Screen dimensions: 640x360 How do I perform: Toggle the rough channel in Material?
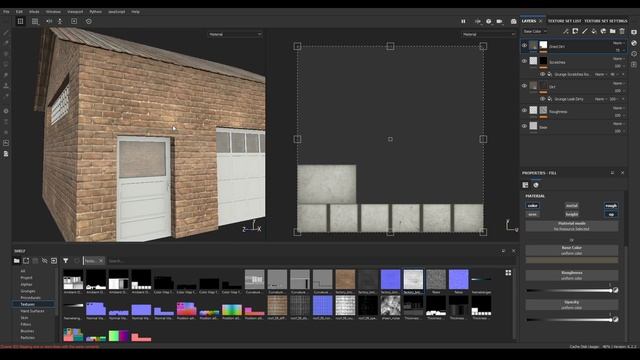[x=611, y=206]
